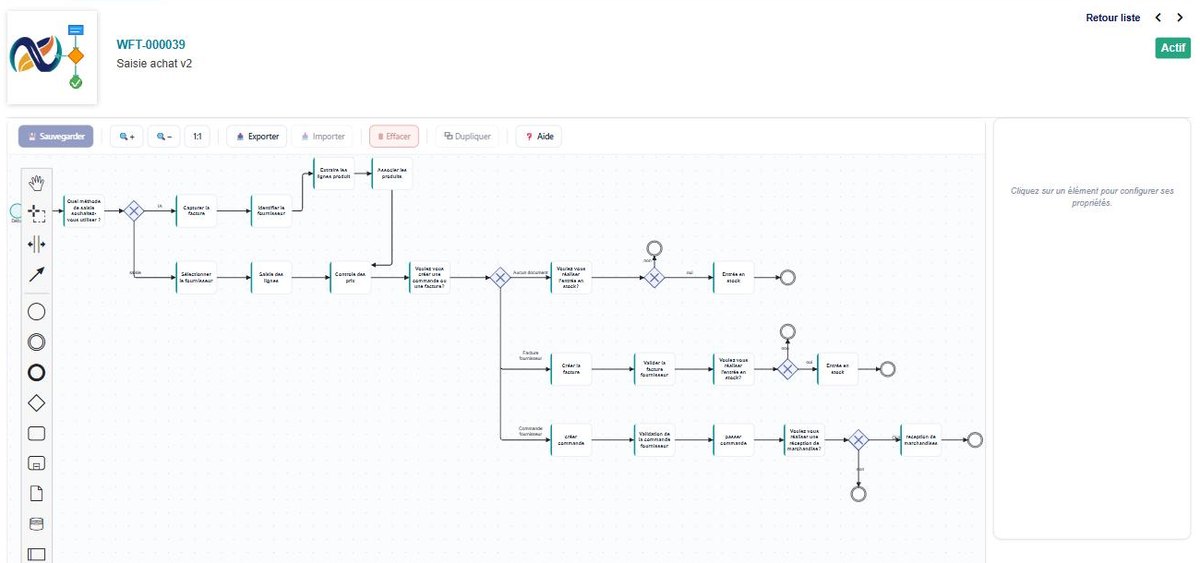Reset zoom to 1:1

[197, 136]
